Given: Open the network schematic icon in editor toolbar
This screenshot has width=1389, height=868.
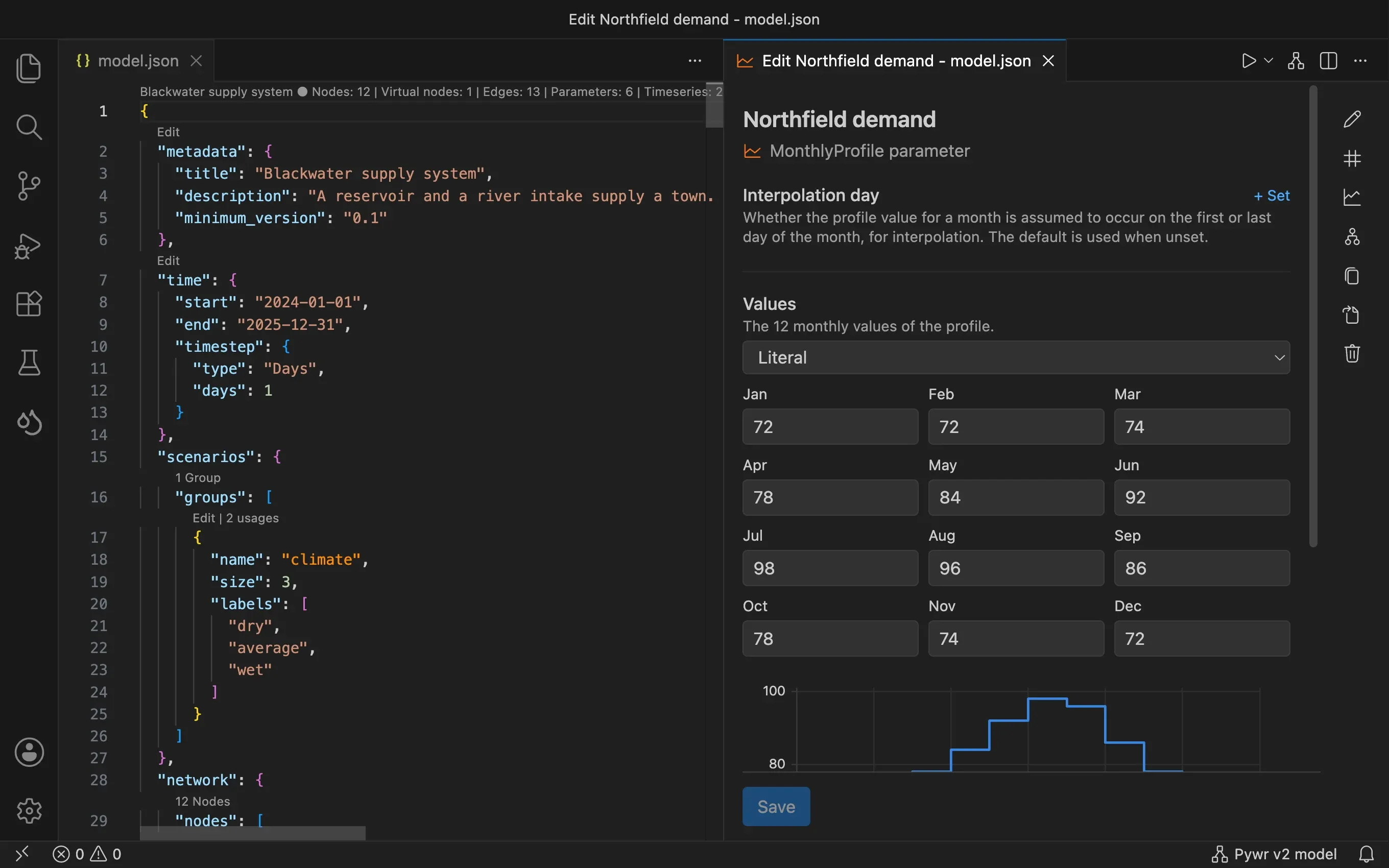Looking at the screenshot, I should tap(1296, 61).
